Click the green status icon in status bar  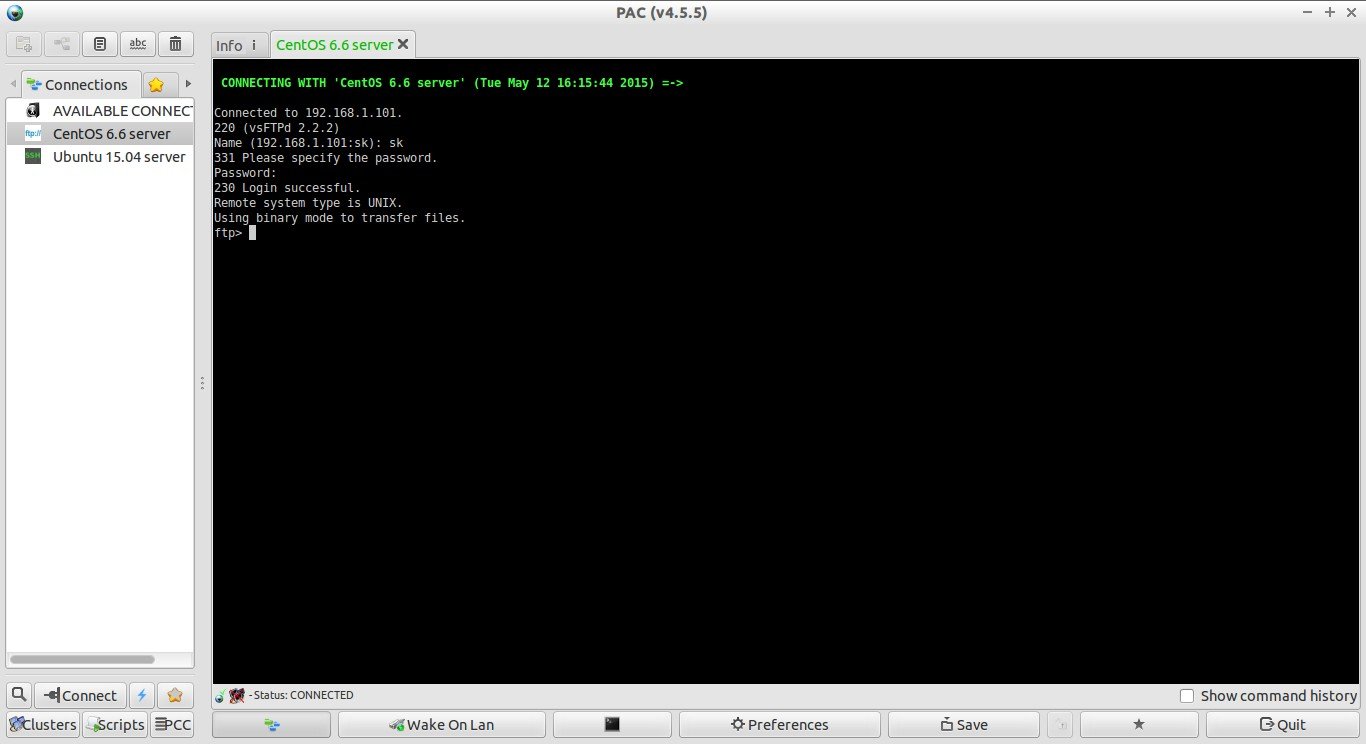point(220,695)
